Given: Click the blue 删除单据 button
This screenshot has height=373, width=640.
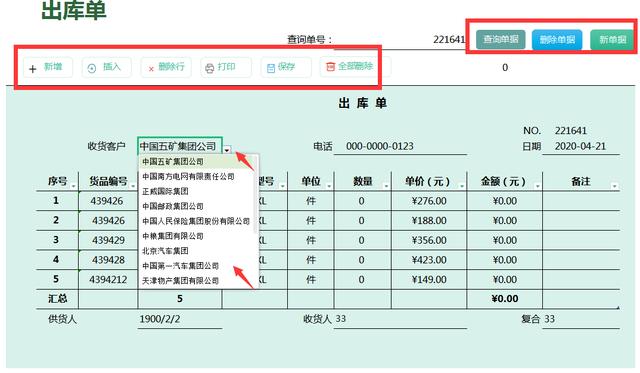Looking at the screenshot, I should (x=557, y=40).
